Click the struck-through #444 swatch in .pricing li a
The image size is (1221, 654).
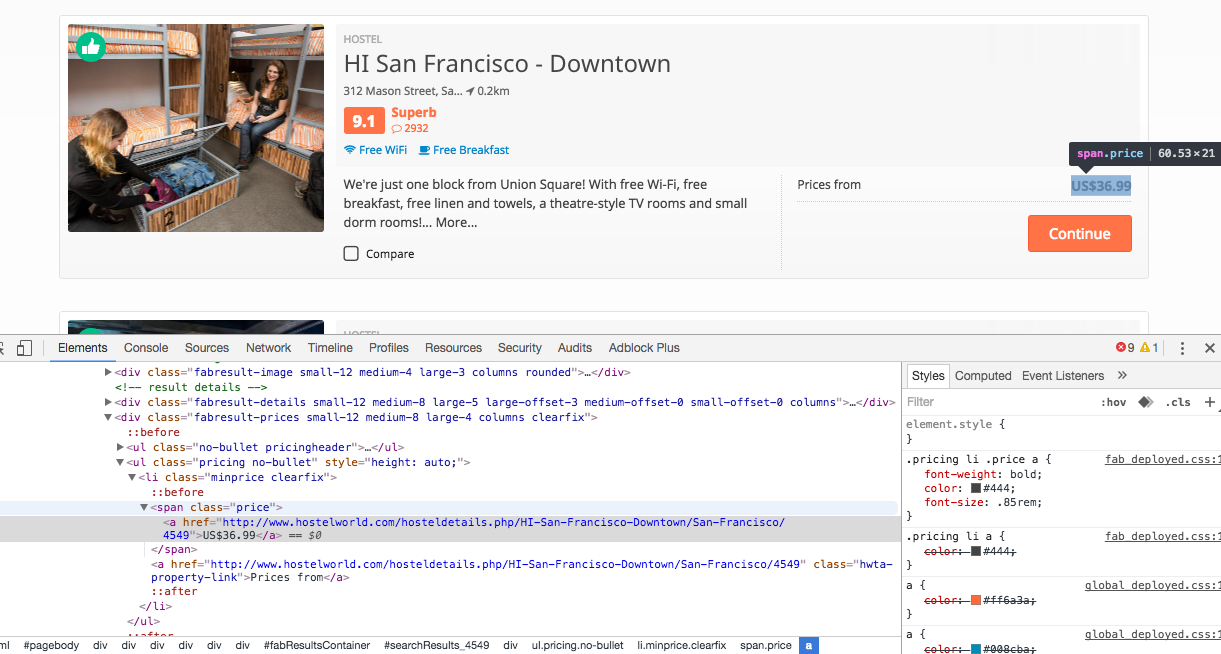coord(976,552)
